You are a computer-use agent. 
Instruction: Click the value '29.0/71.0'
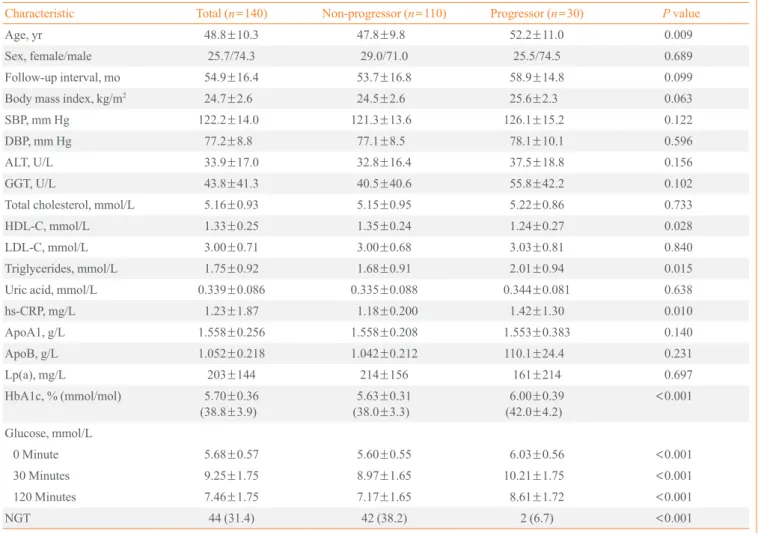(384, 56)
